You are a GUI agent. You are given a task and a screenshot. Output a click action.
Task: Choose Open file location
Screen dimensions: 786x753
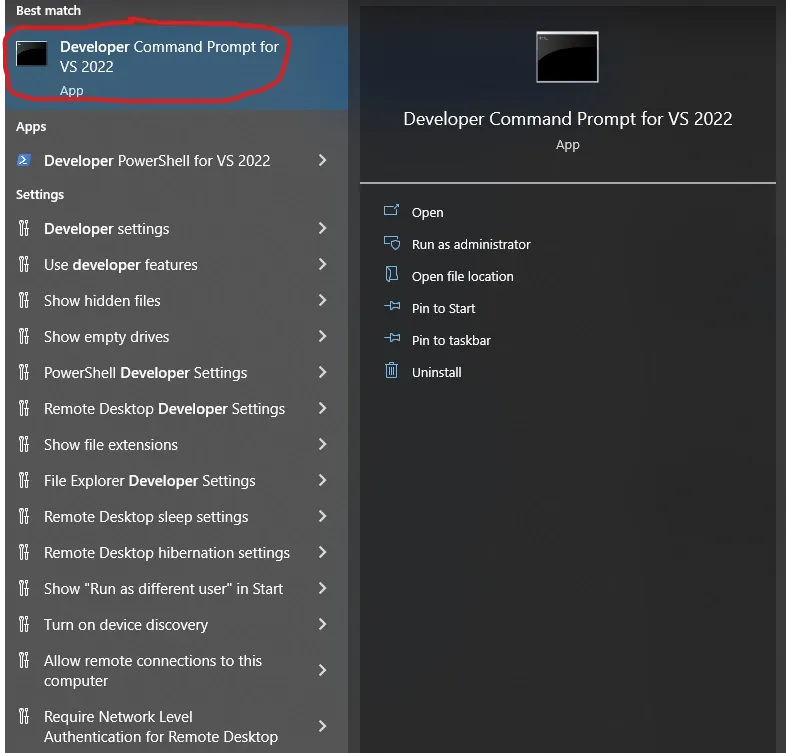coord(463,277)
